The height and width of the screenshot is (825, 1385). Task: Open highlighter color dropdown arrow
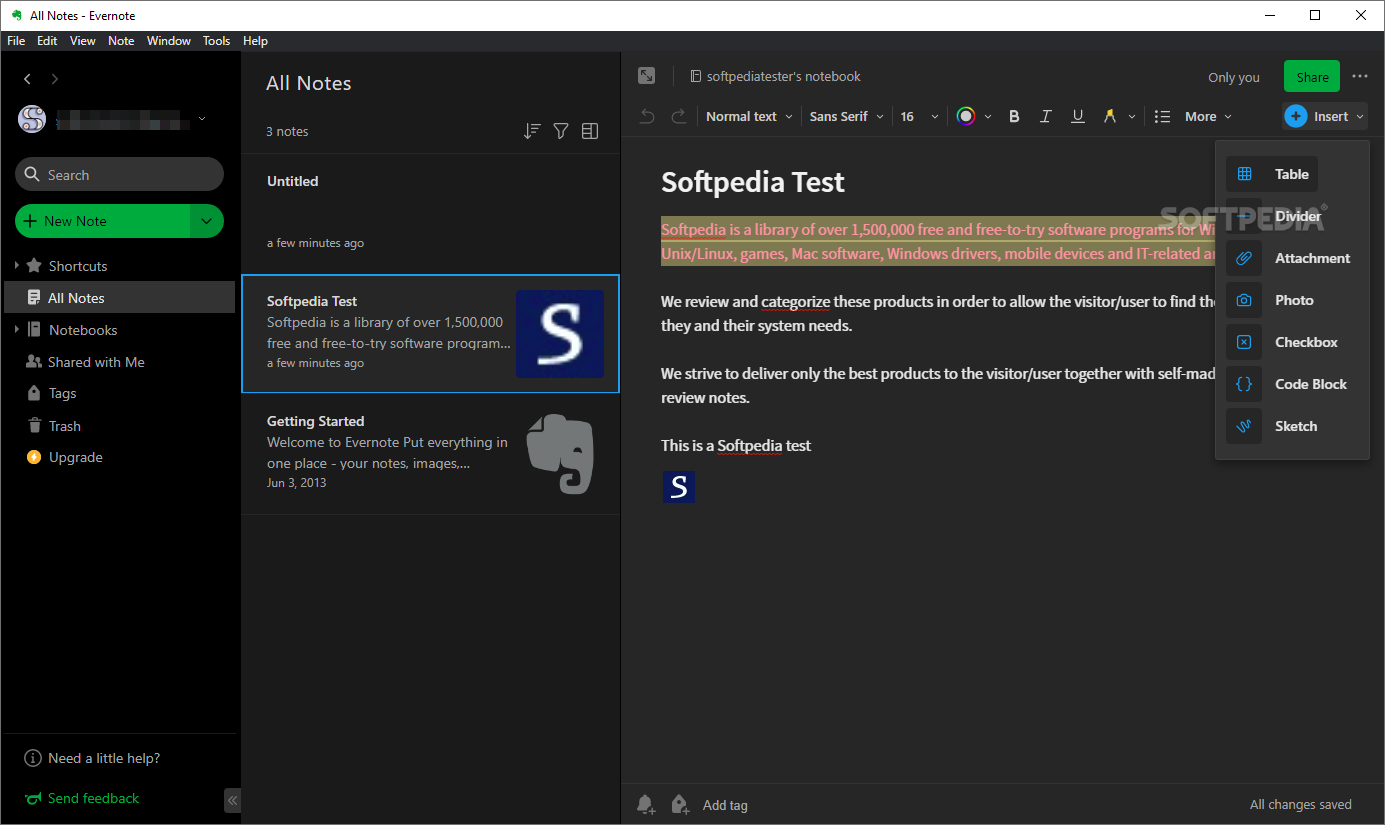coord(1132,116)
